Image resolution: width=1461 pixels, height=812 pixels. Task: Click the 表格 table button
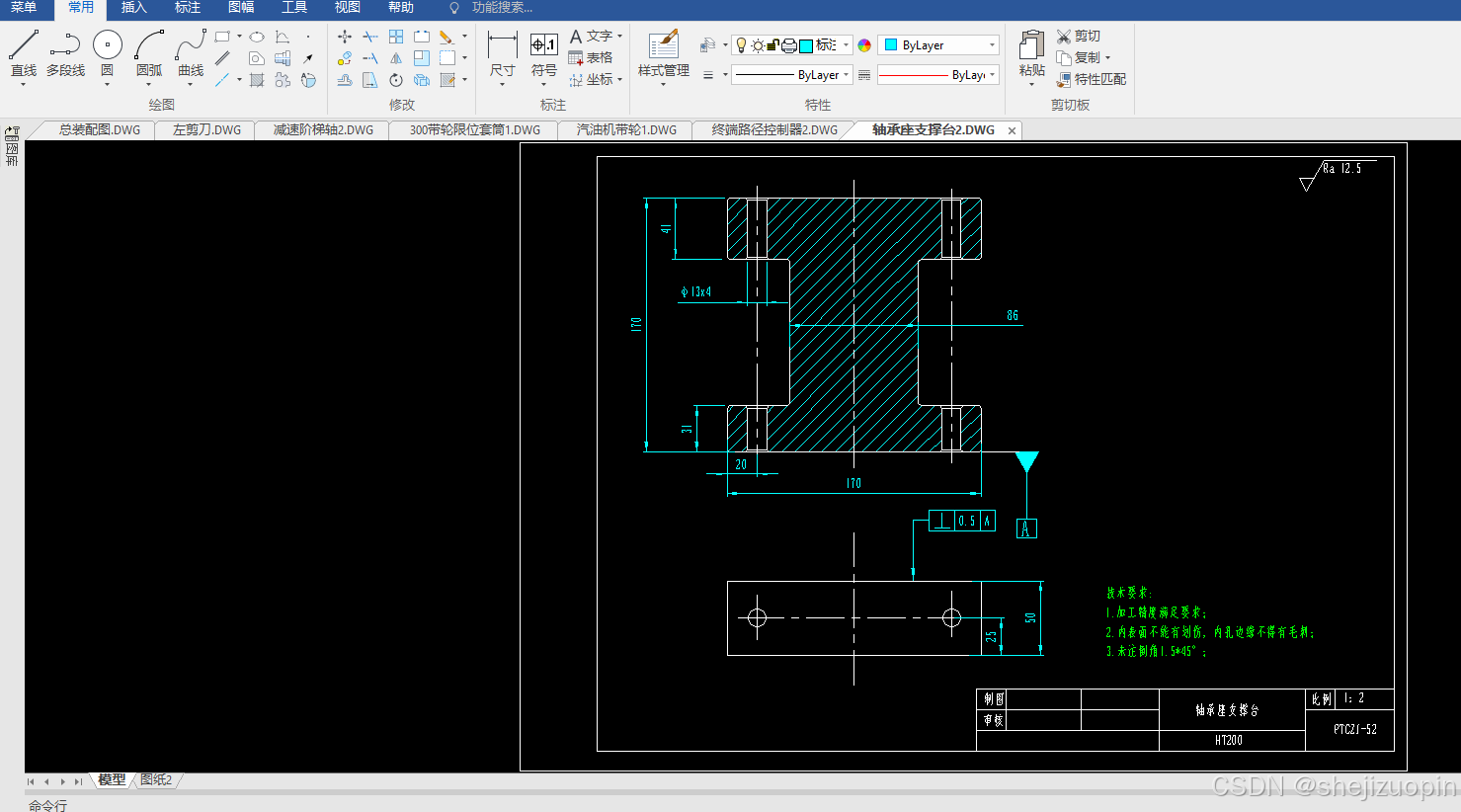pyautogui.click(x=591, y=58)
